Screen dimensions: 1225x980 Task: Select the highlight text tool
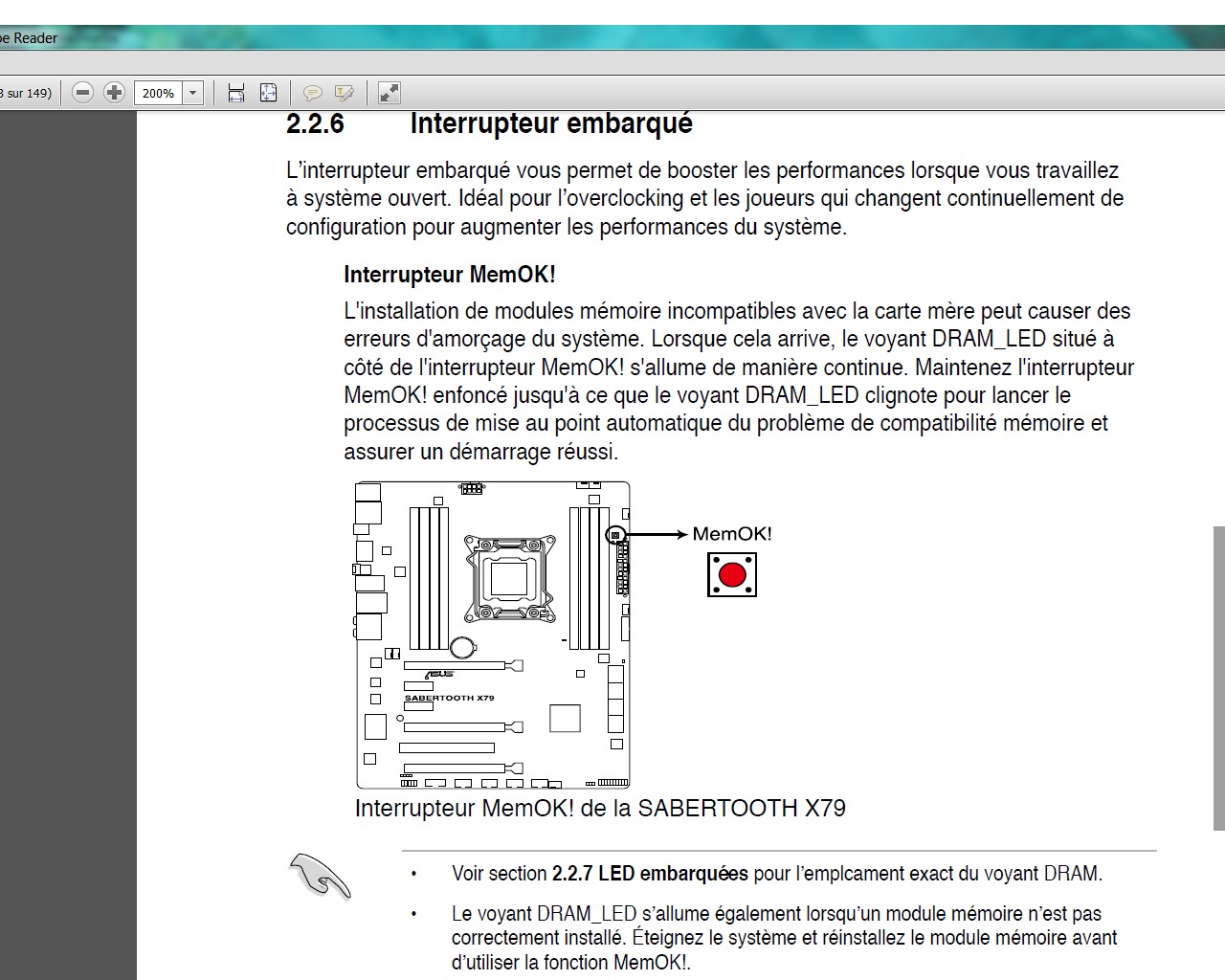click(345, 93)
